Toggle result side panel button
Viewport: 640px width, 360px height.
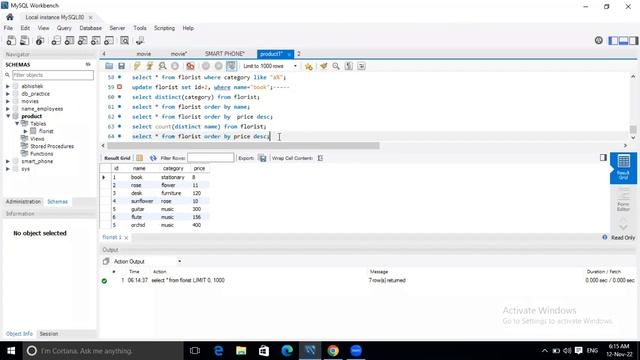pyautogui.click(x=603, y=158)
